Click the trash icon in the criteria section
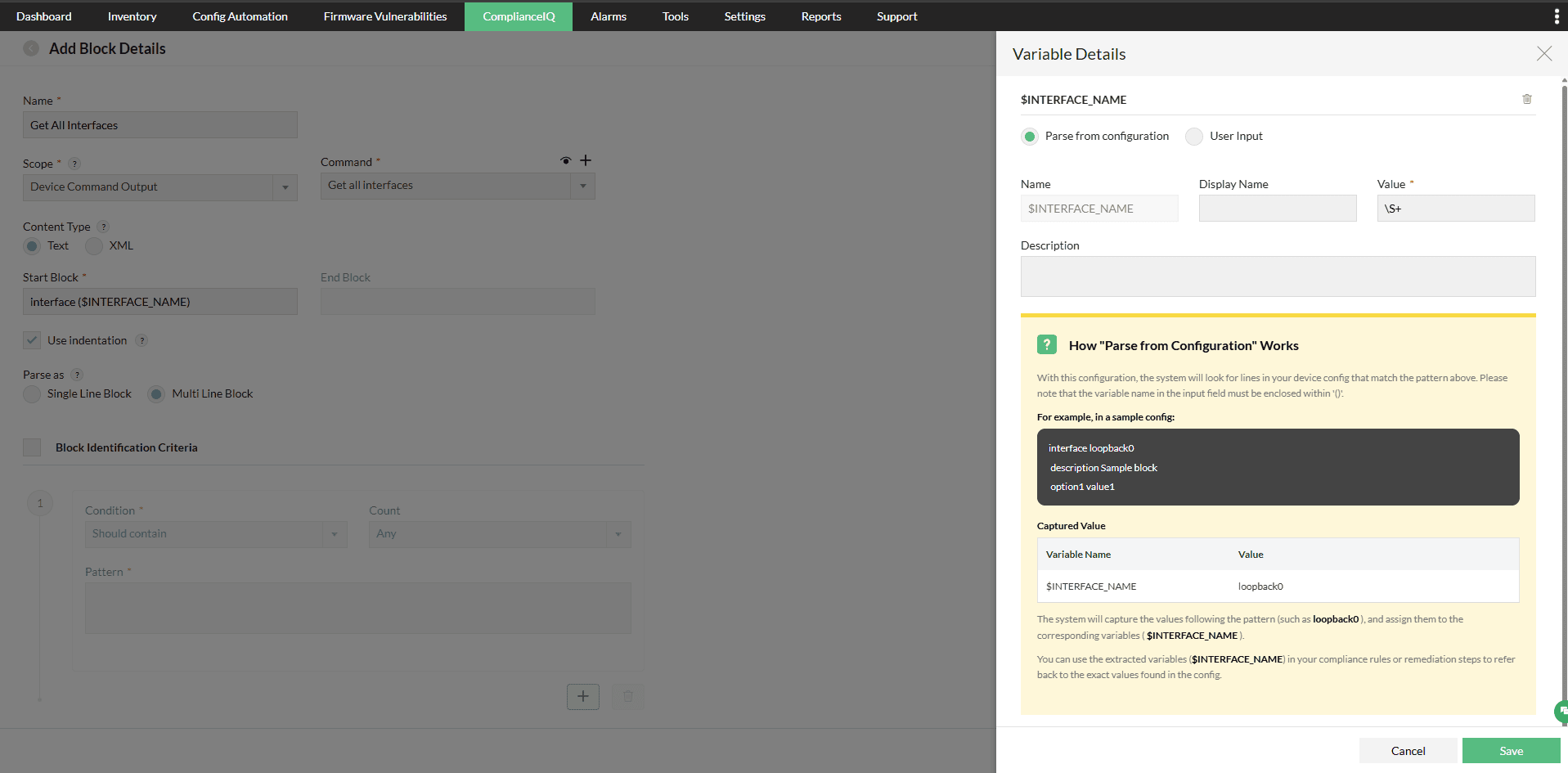Image resolution: width=1568 pixels, height=773 pixels. click(x=628, y=696)
